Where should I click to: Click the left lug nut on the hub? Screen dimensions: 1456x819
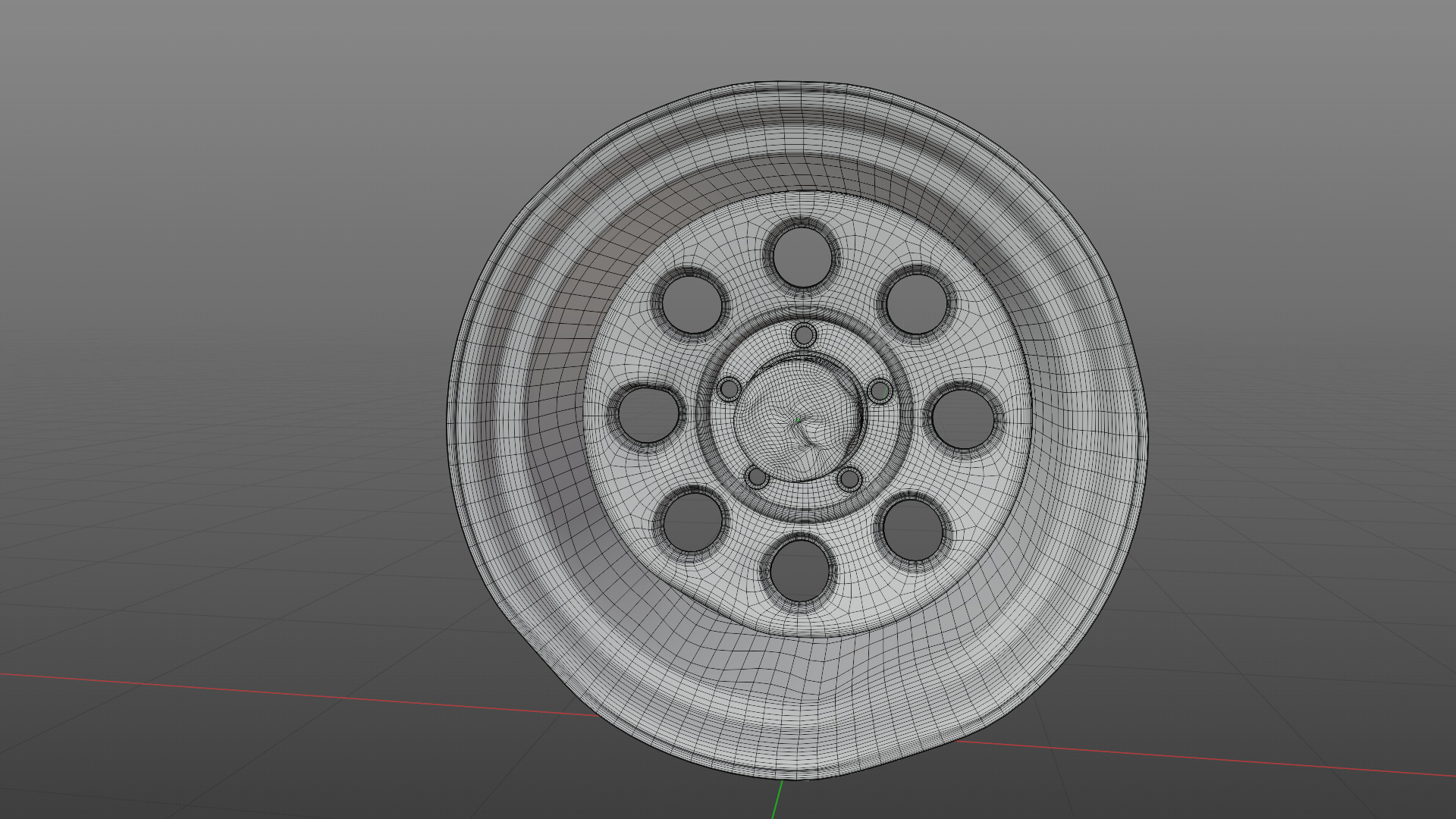(x=730, y=390)
